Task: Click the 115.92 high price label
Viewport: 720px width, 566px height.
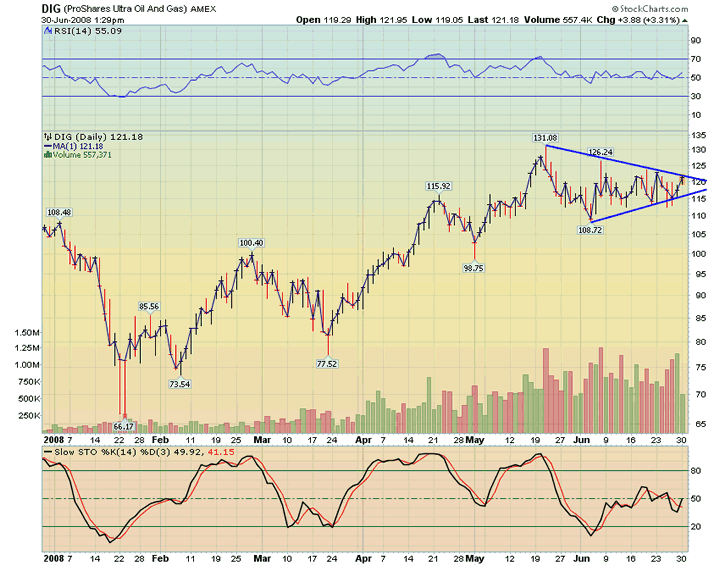Action: pyautogui.click(x=438, y=186)
